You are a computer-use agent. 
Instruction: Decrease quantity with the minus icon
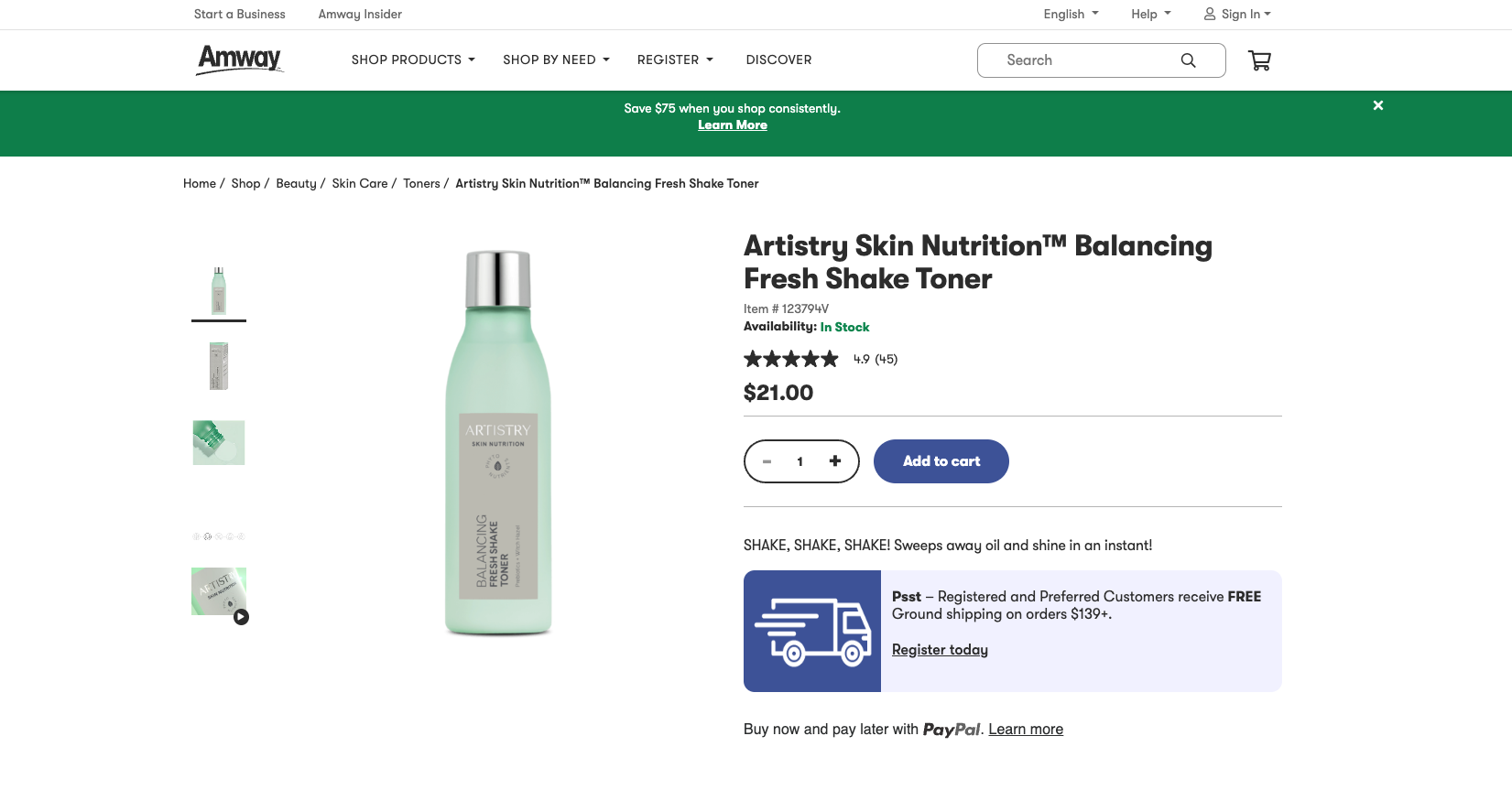(x=767, y=461)
